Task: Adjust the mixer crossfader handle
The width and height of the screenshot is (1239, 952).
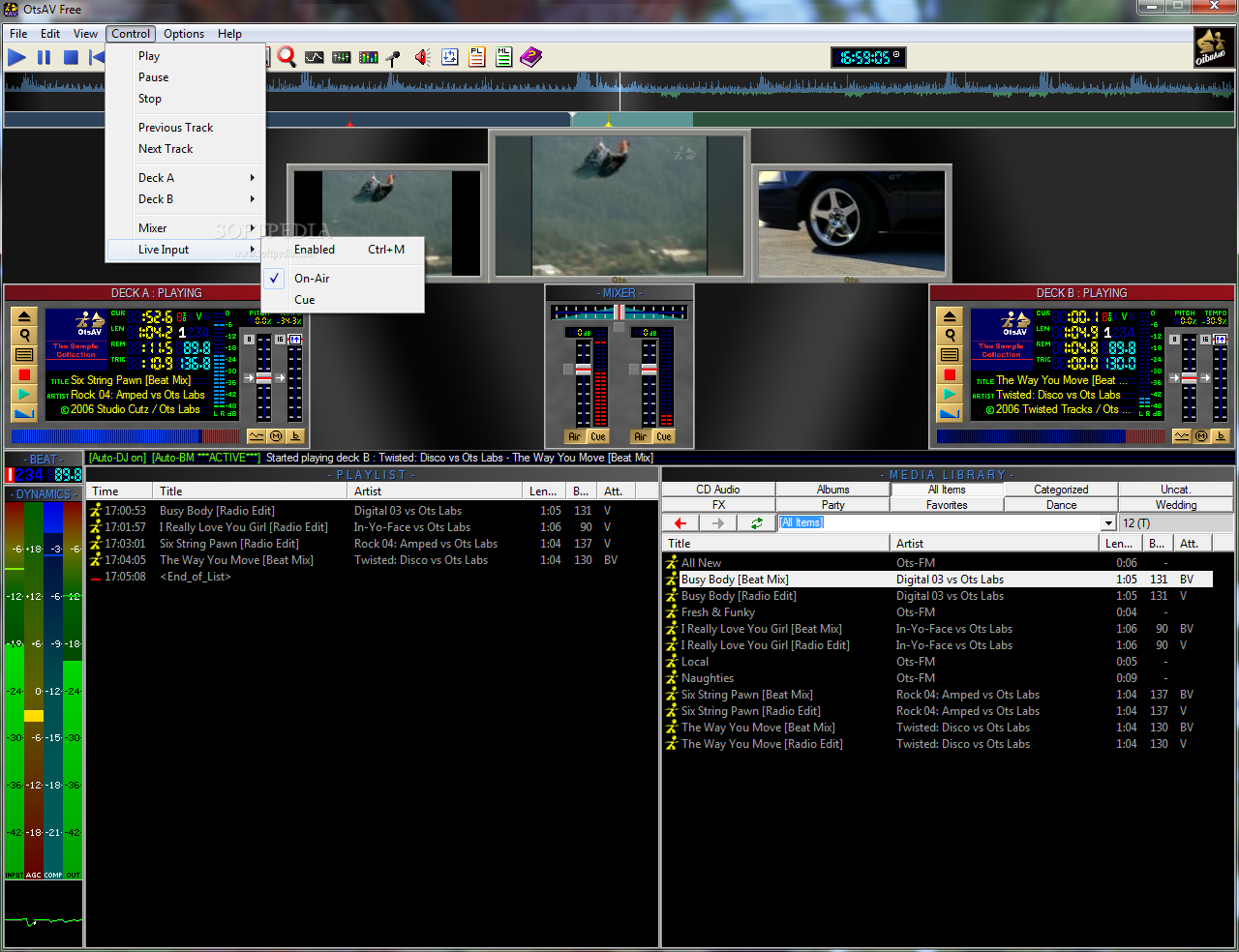Action: point(619,312)
